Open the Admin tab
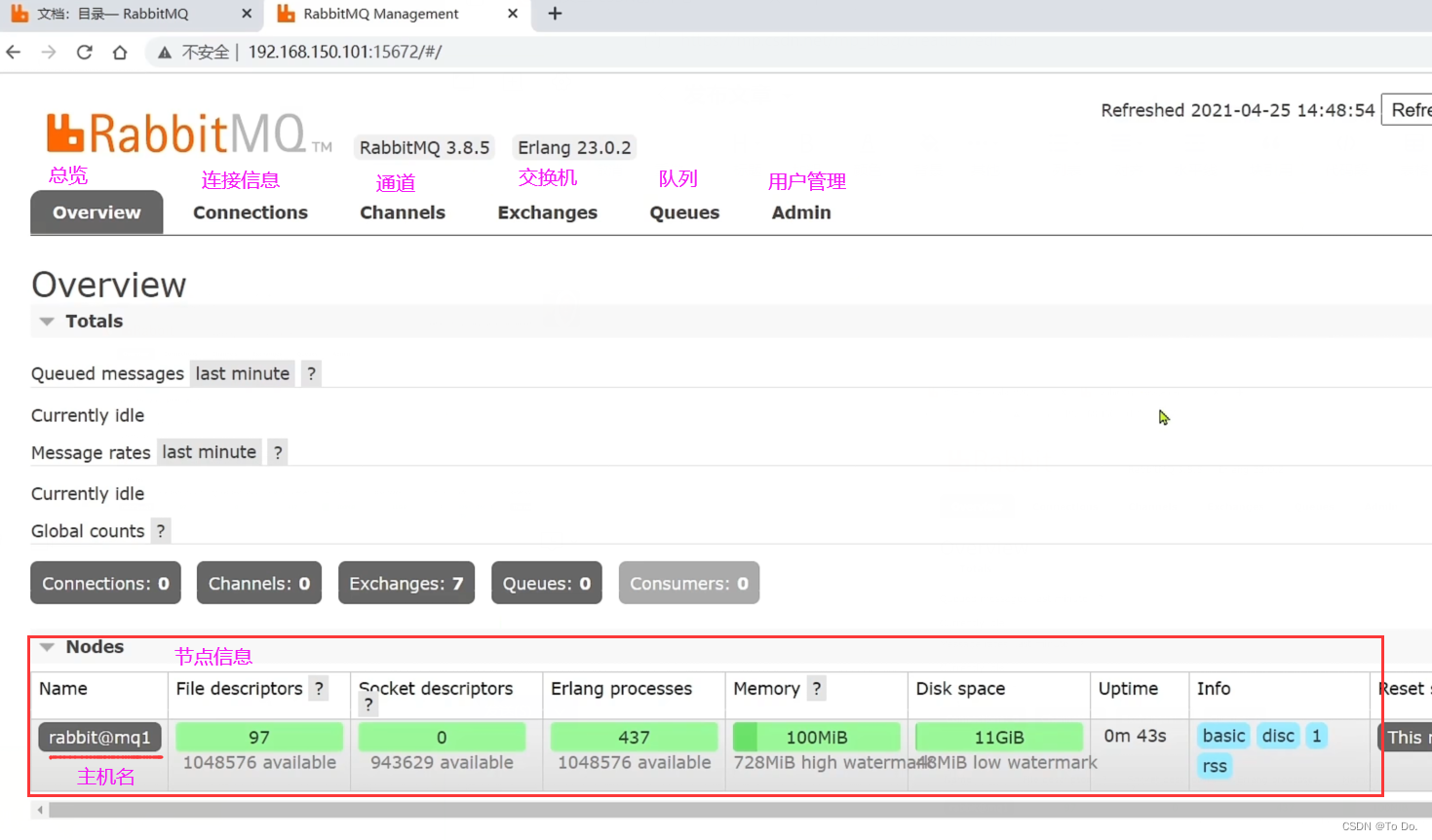The width and height of the screenshot is (1432, 840). pyautogui.click(x=801, y=212)
